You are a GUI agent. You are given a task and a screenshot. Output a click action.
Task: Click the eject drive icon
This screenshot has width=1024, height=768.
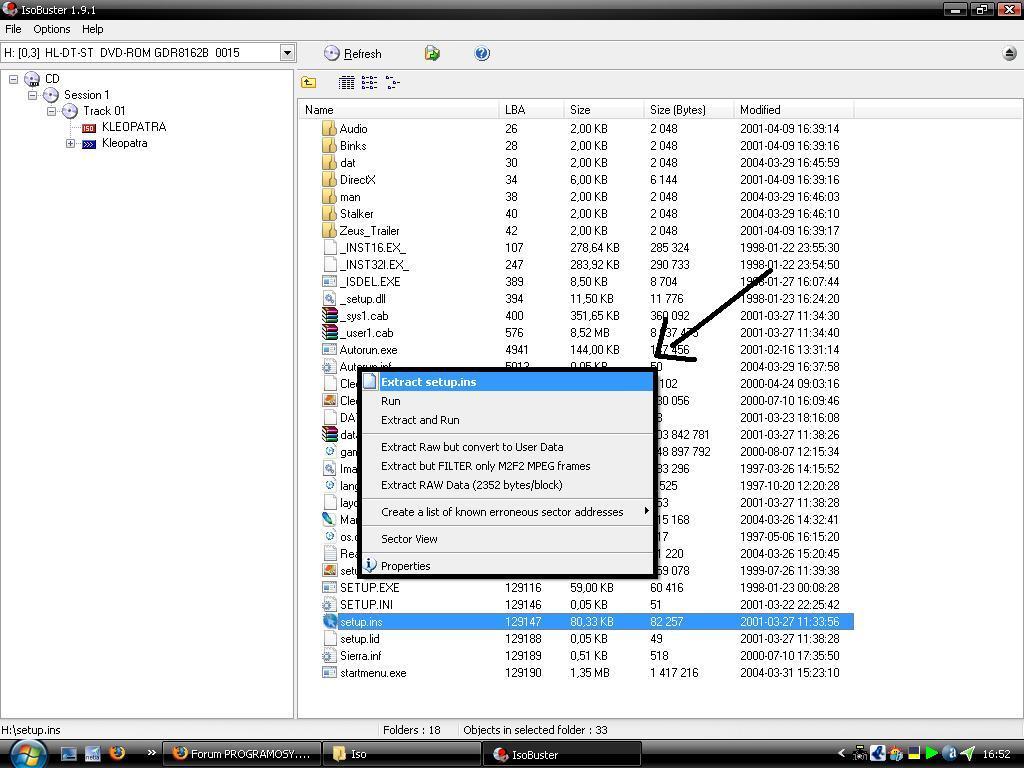[1010, 54]
